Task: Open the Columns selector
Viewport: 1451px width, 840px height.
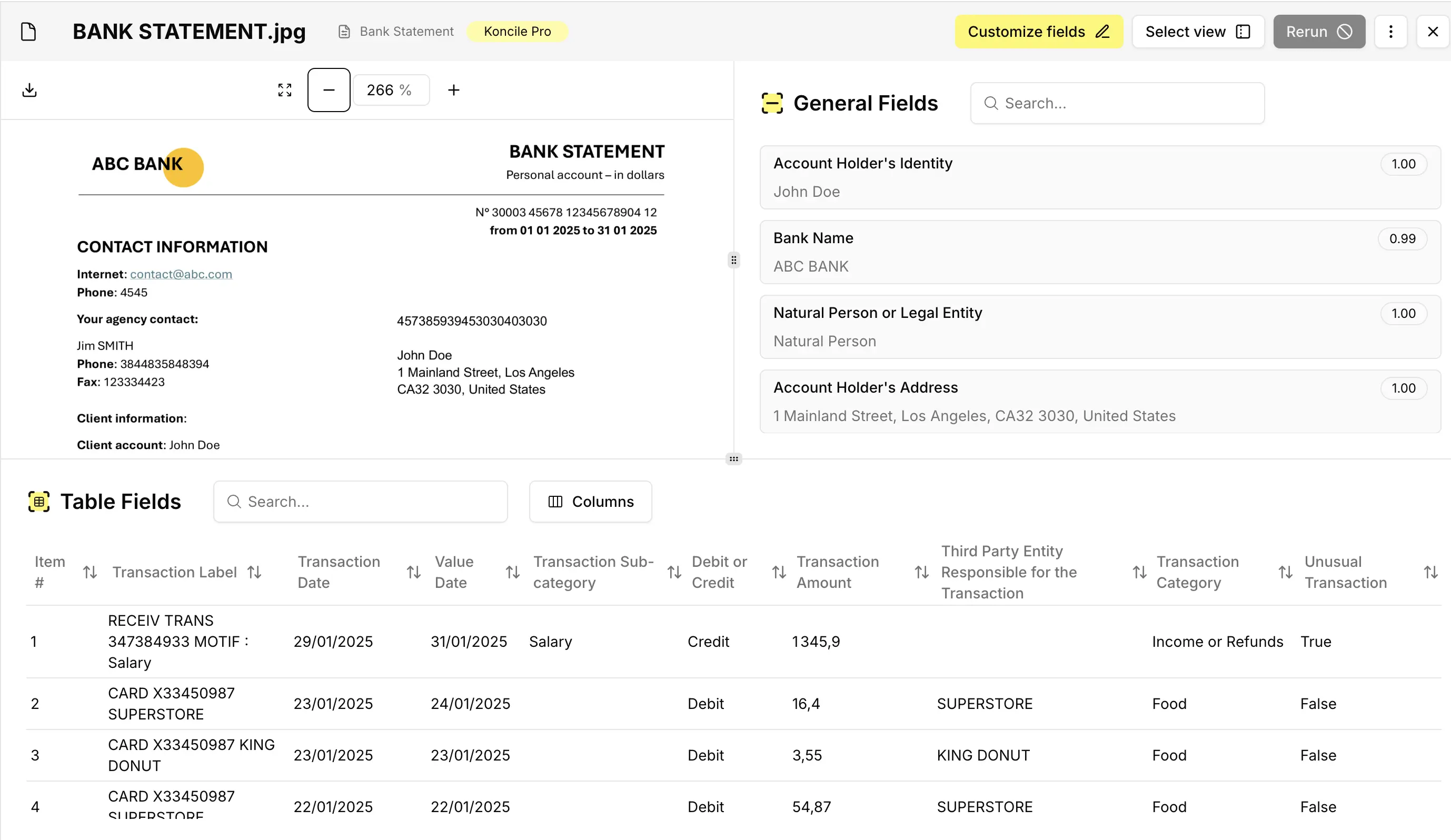Action: pos(590,502)
